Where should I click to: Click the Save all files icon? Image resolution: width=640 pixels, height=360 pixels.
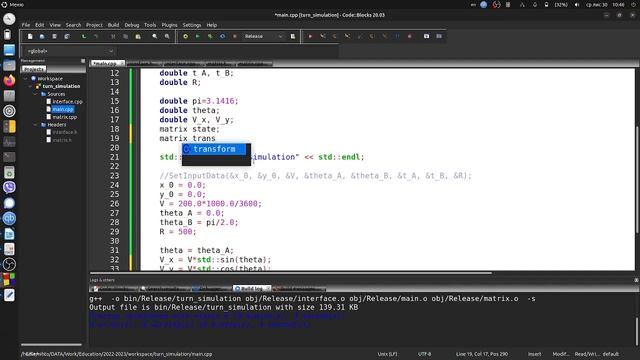(67, 36)
